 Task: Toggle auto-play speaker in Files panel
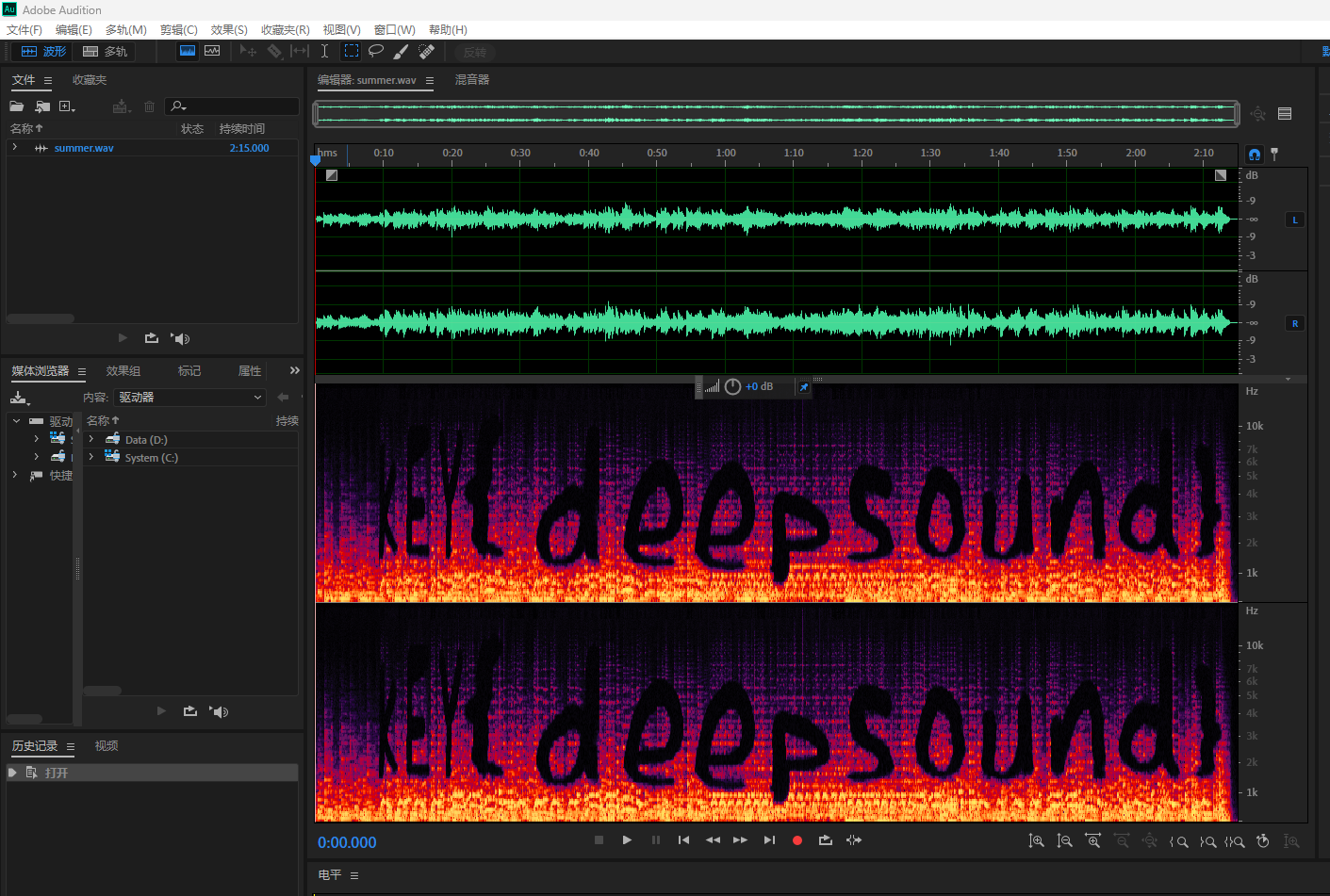click(180, 338)
